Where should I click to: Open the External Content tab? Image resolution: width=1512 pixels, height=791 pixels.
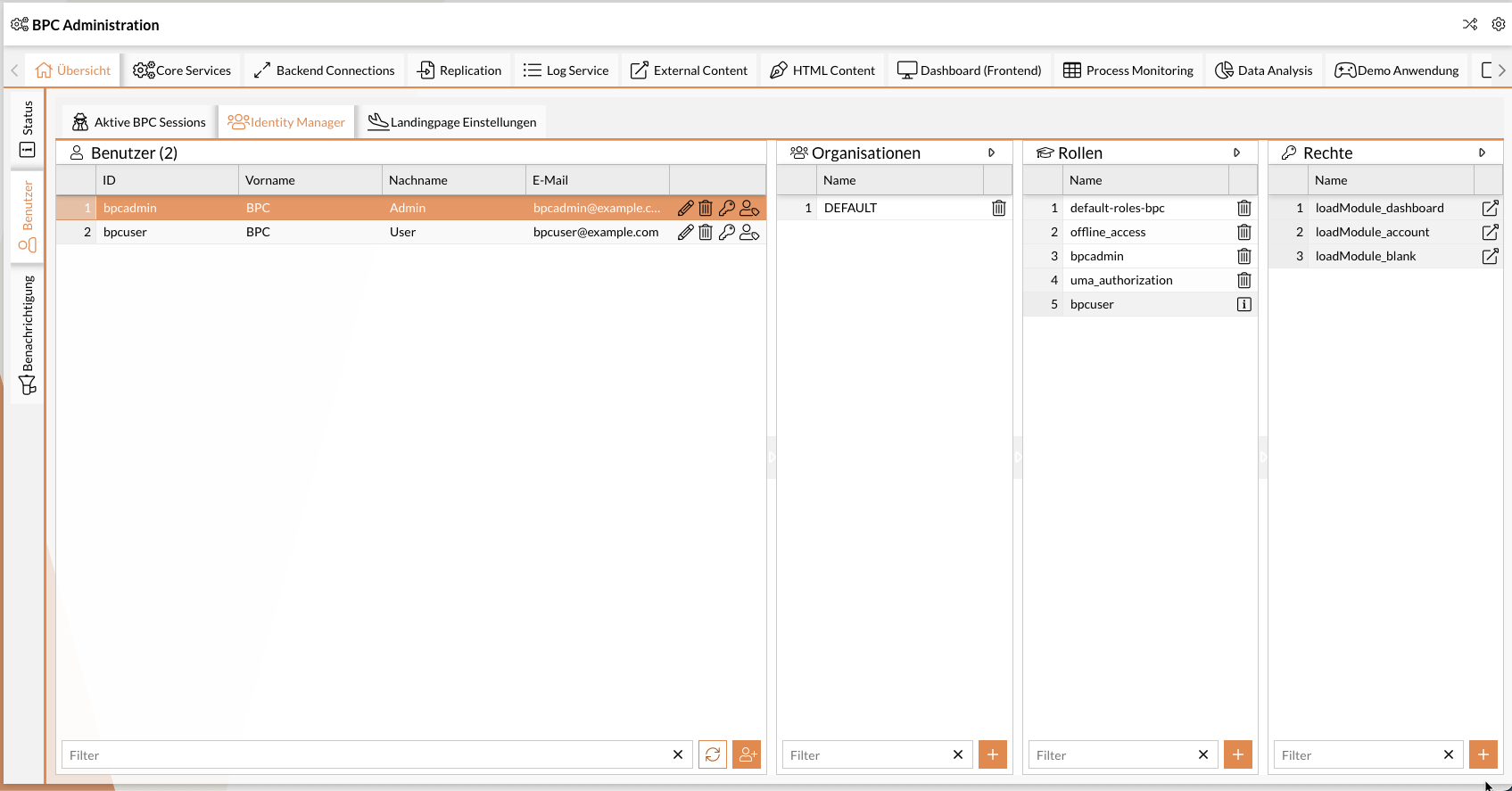coord(689,70)
